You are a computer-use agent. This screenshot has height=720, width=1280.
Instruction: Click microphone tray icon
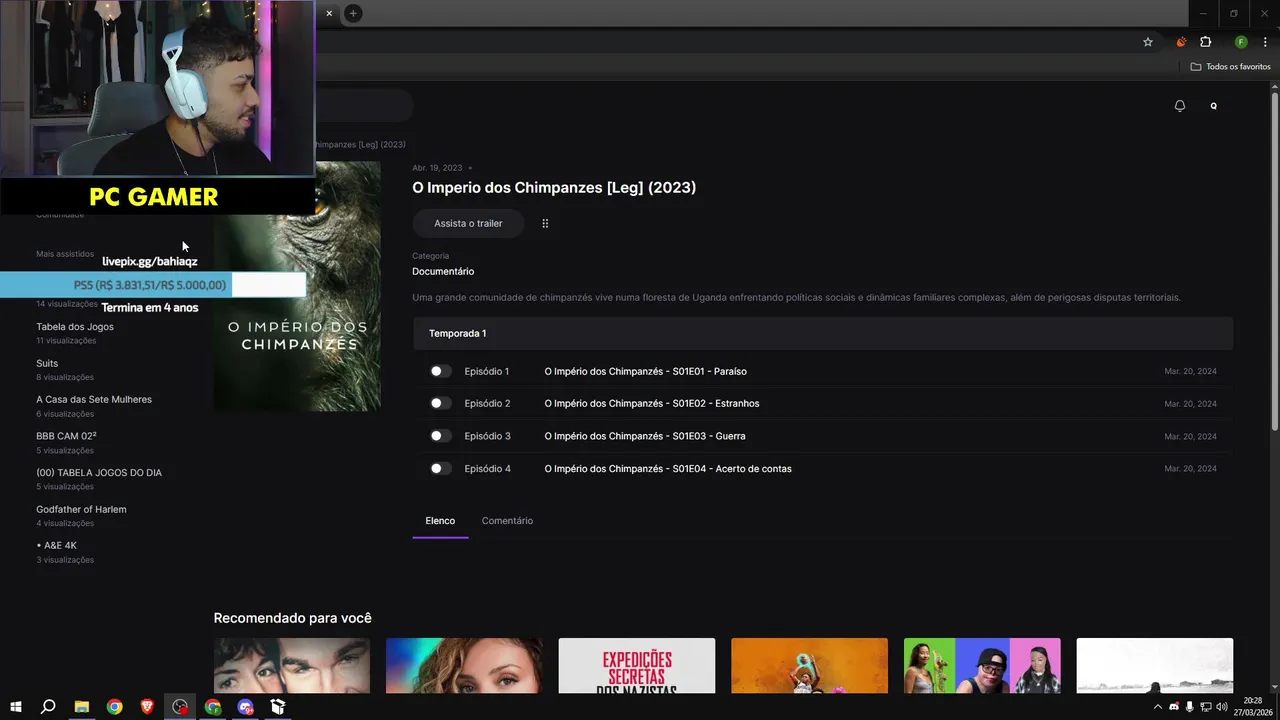(x=1190, y=707)
